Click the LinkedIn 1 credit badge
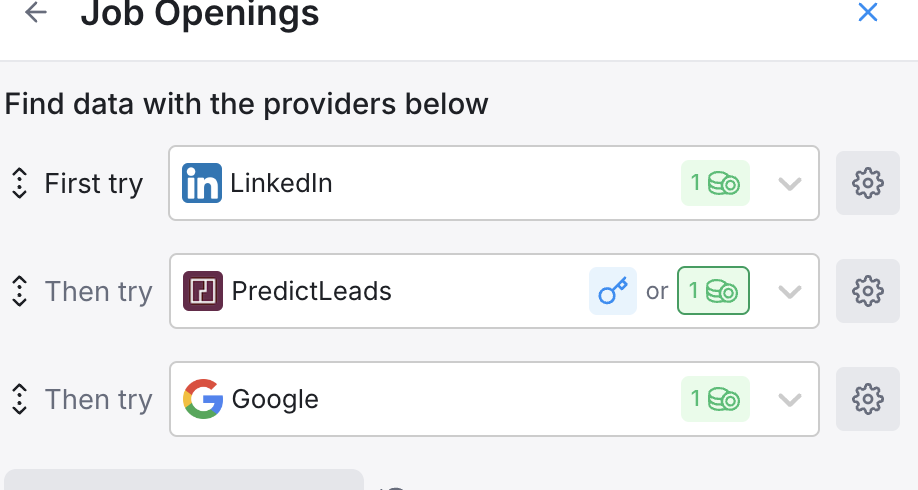This screenshot has width=918, height=490. pos(714,183)
